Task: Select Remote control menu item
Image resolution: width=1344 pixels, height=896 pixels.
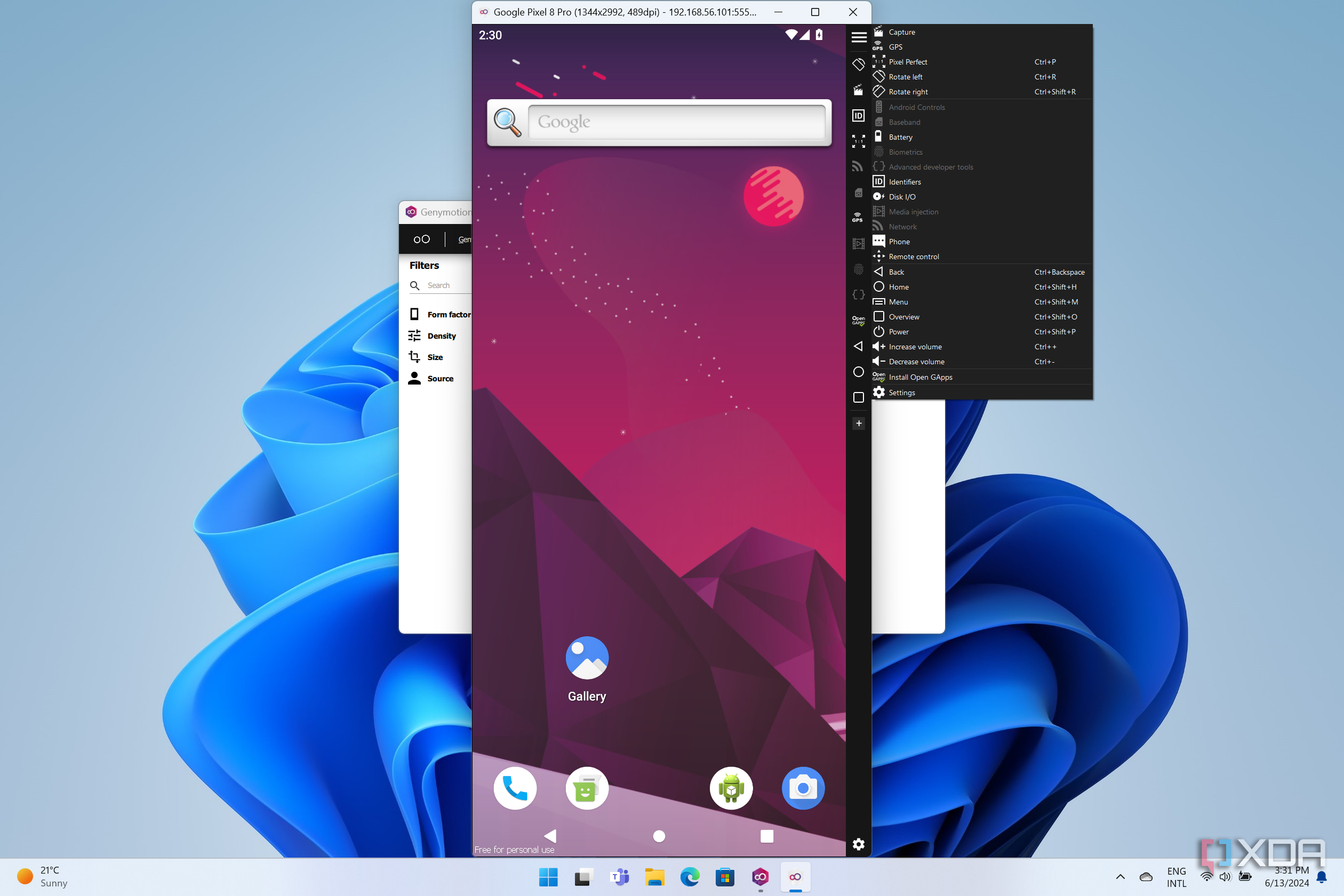Action: point(982,257)
